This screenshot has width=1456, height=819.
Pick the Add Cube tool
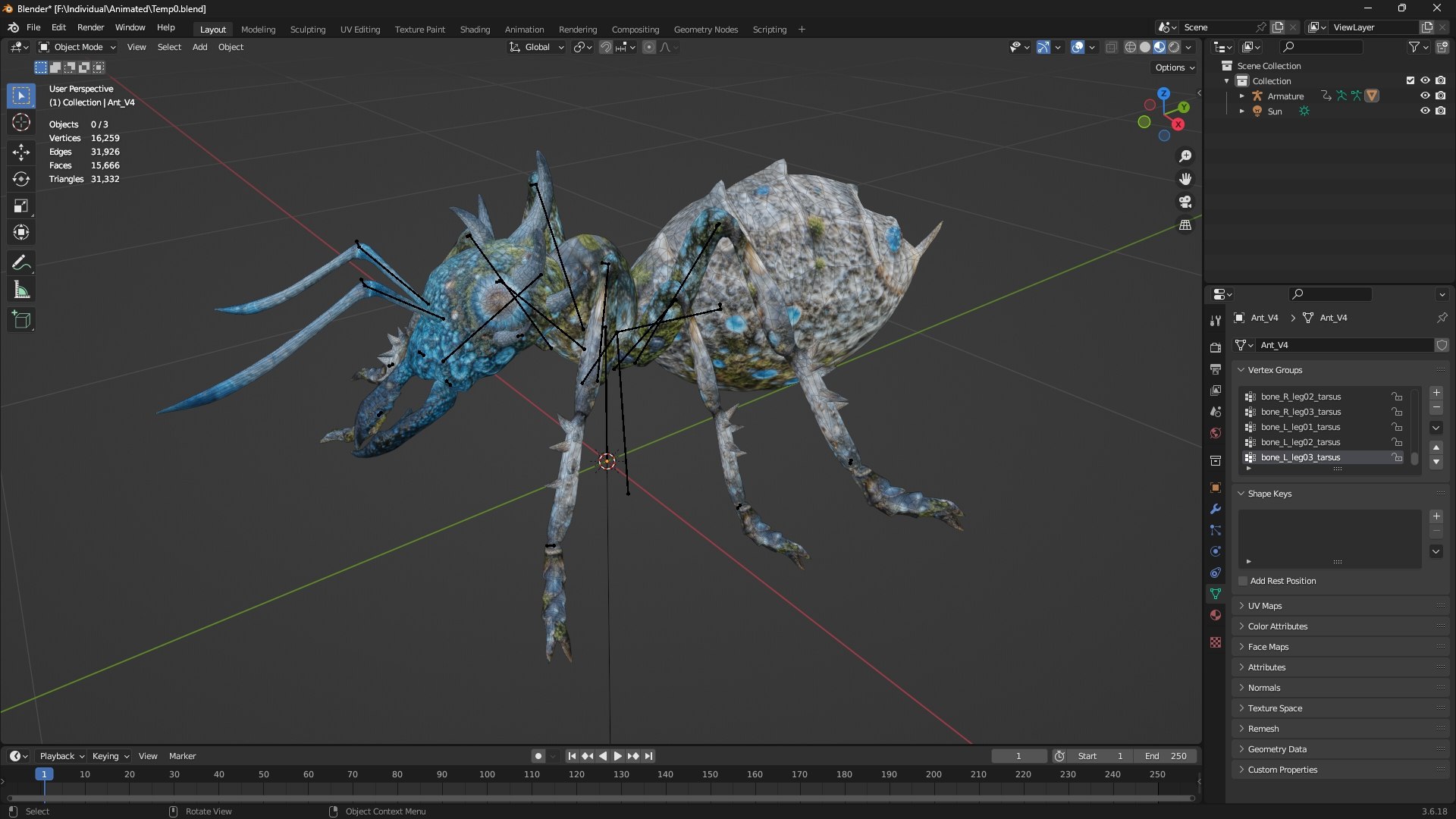[x=21, y=320]
